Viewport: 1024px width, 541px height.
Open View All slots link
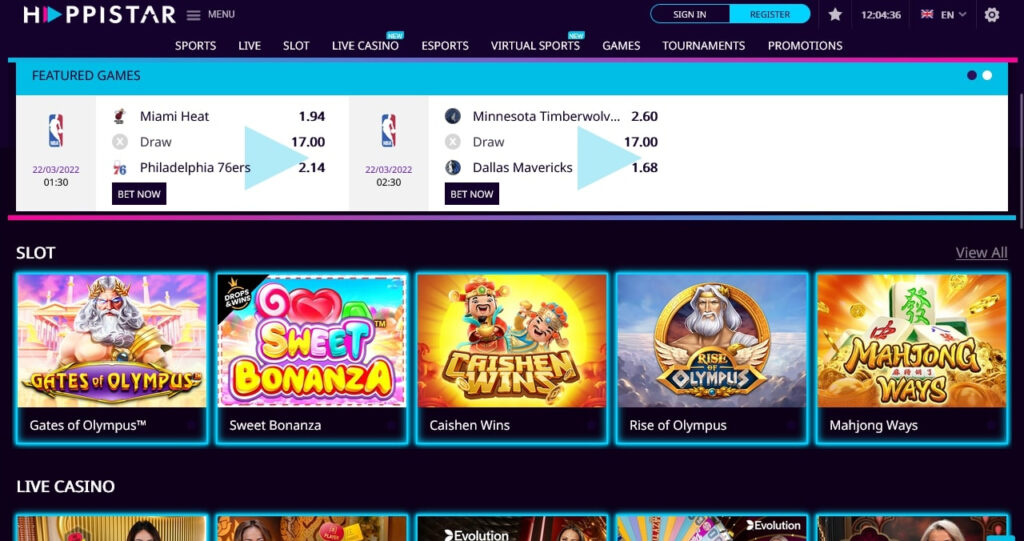tap(982, 252)
